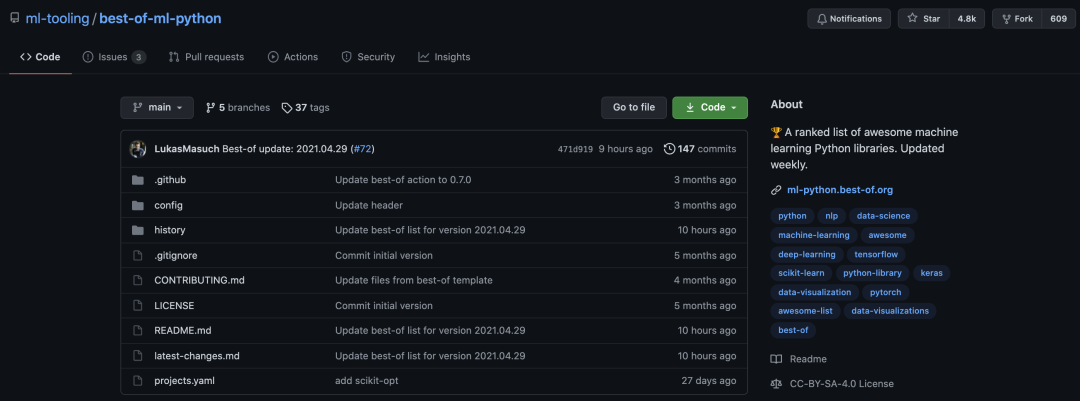Click the history clock icon beside commits

(669, 149)
